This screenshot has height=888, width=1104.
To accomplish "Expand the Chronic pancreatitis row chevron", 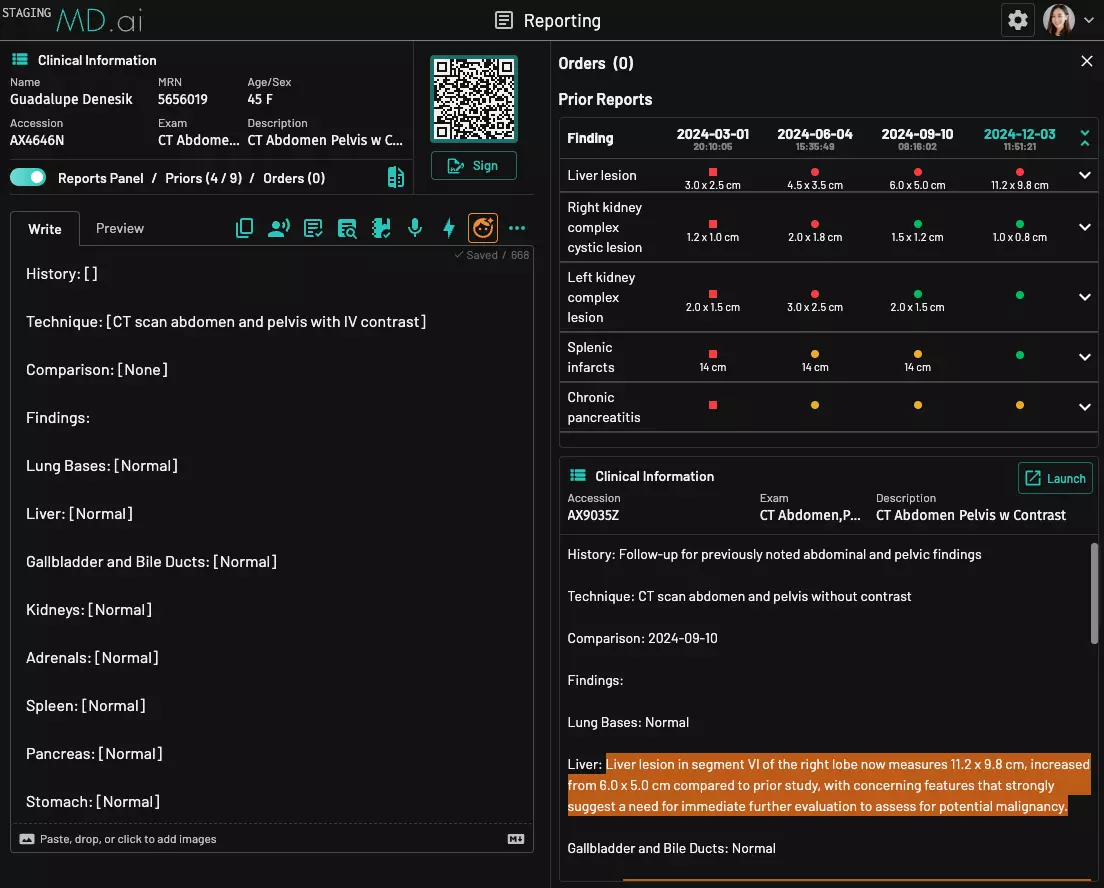I will tap(1084, 407).
